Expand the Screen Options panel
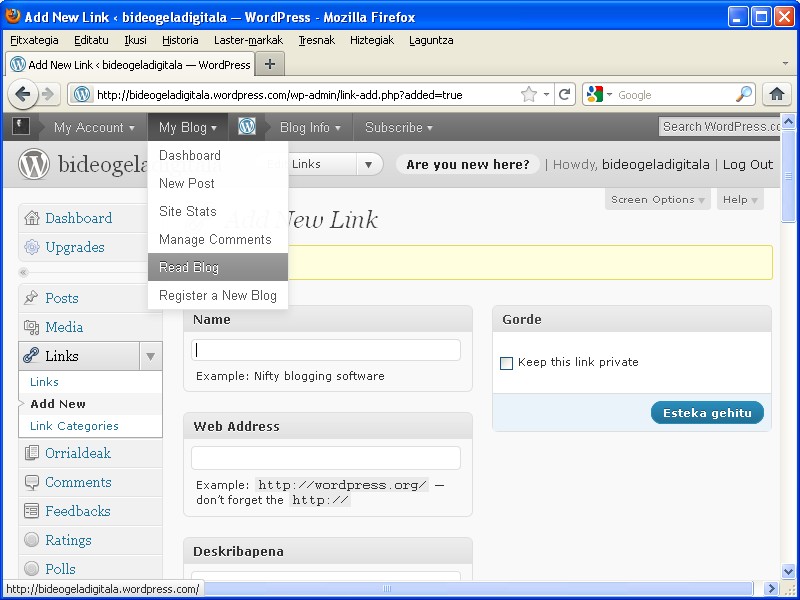Viewport: 800px width, 600px height. 658,199
